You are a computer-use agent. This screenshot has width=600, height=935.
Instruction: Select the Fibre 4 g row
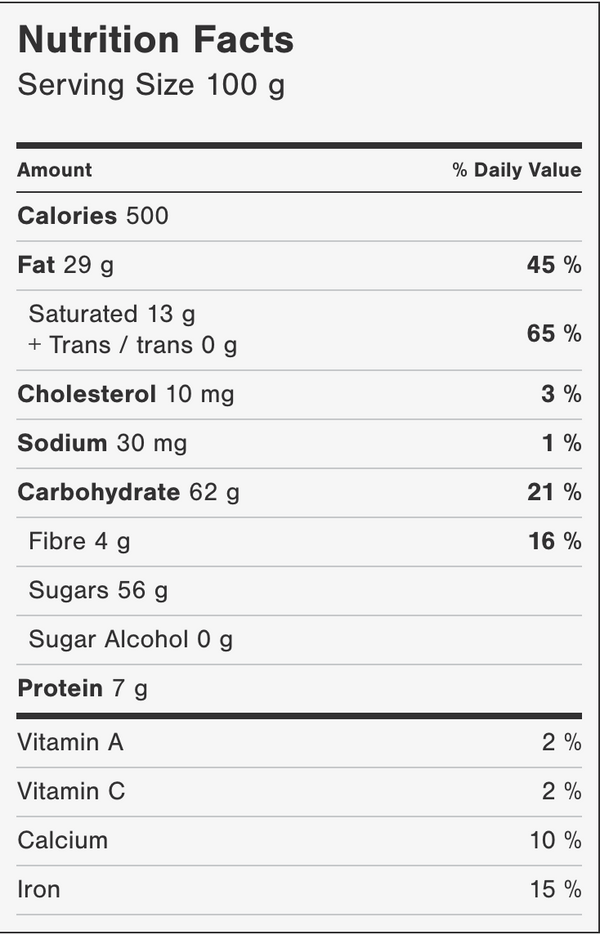[79, 541]
